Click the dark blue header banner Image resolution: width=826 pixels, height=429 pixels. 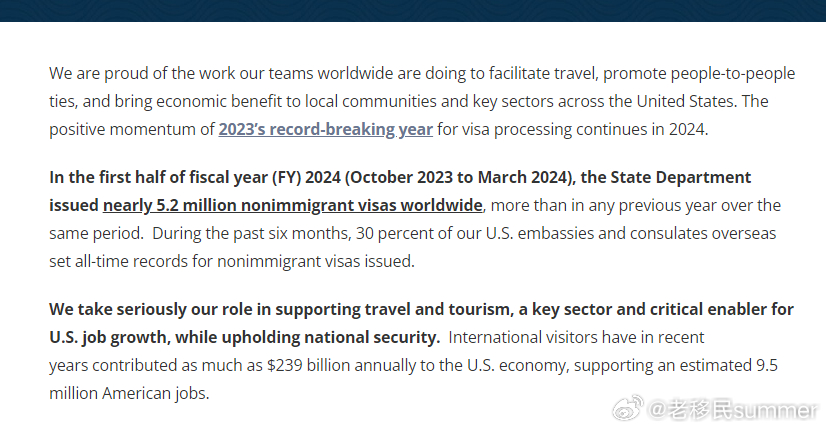[413, 11]
